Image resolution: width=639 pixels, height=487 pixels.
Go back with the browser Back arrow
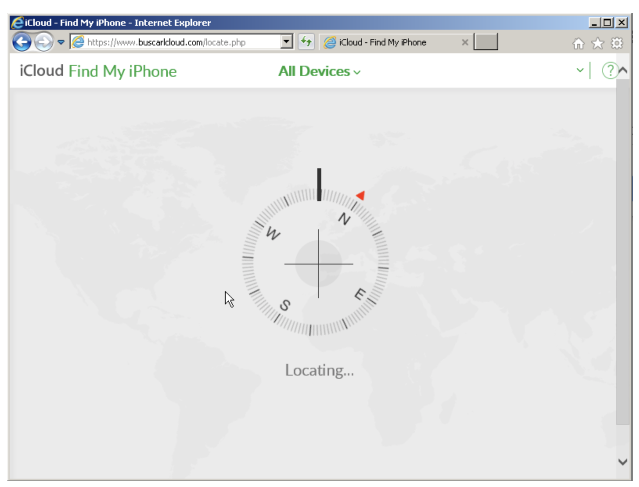click(x=22, y=42)
